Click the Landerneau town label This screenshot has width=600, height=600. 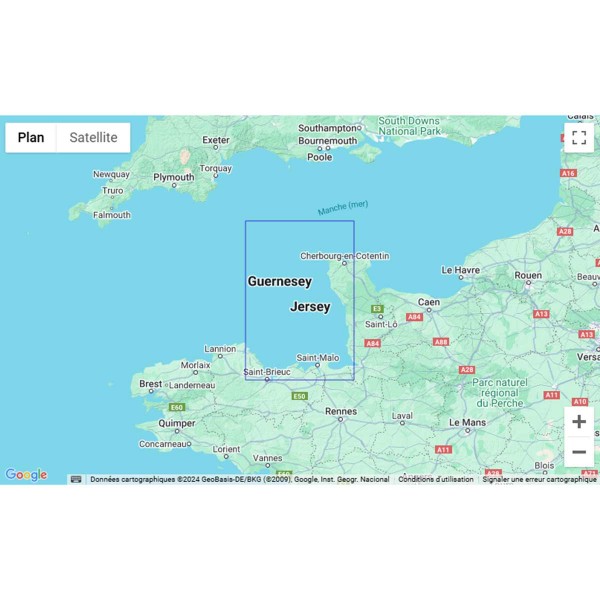tap(192, 385)
